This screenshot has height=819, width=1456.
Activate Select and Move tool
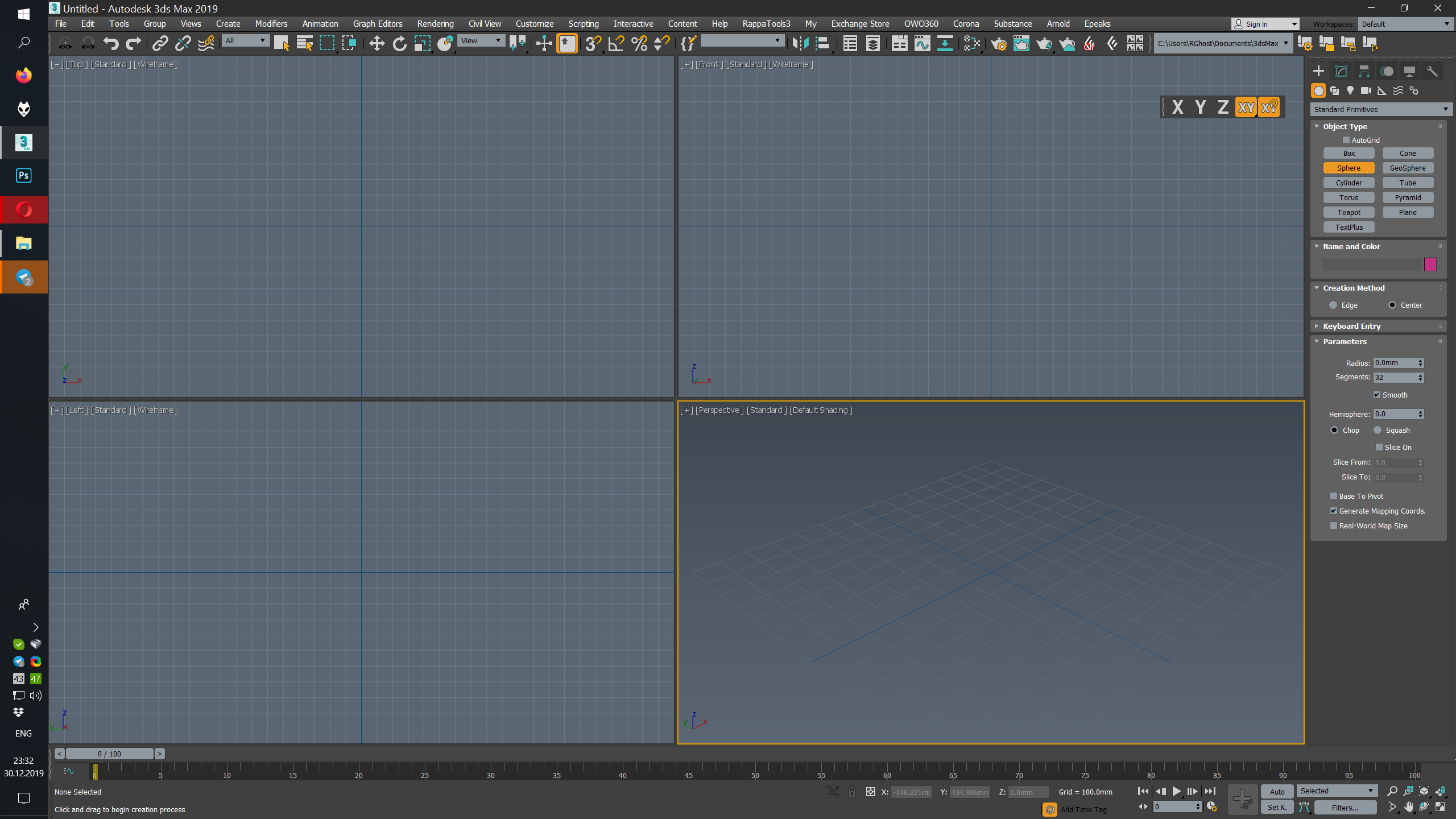[377, 43]
